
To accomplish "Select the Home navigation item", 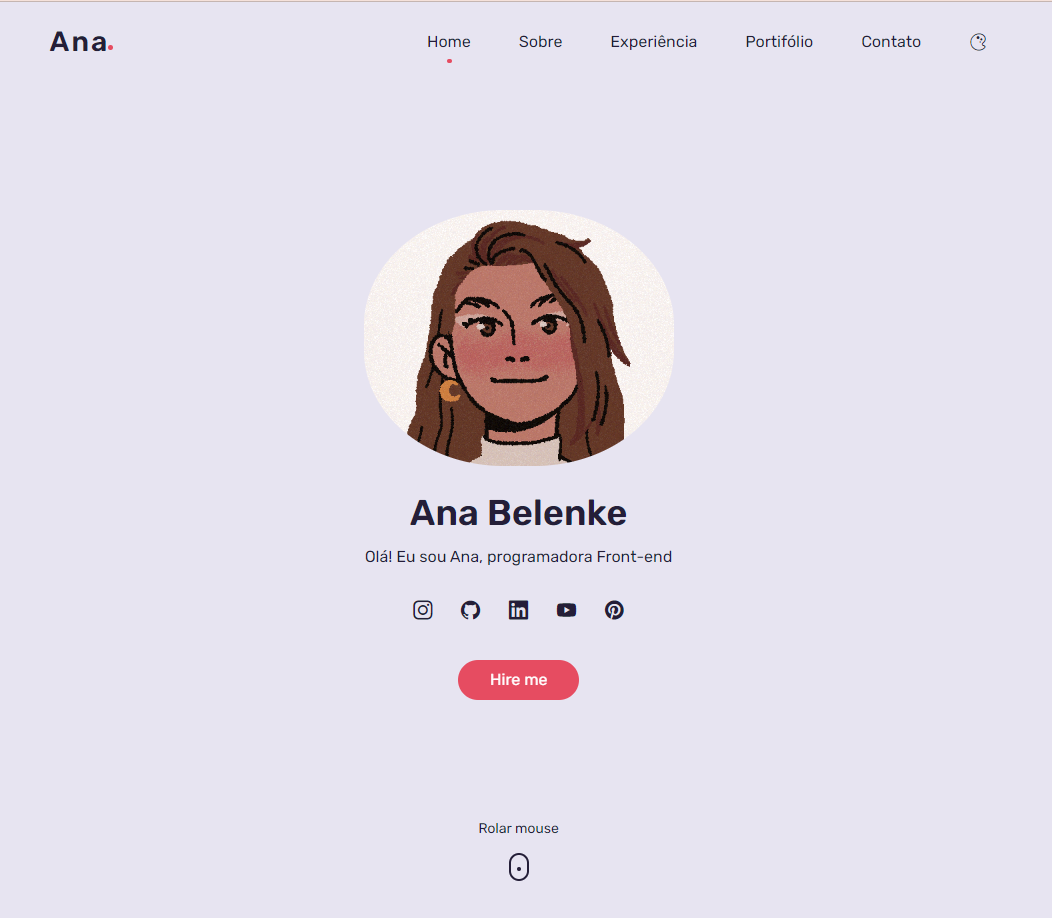I will (448, 41).
